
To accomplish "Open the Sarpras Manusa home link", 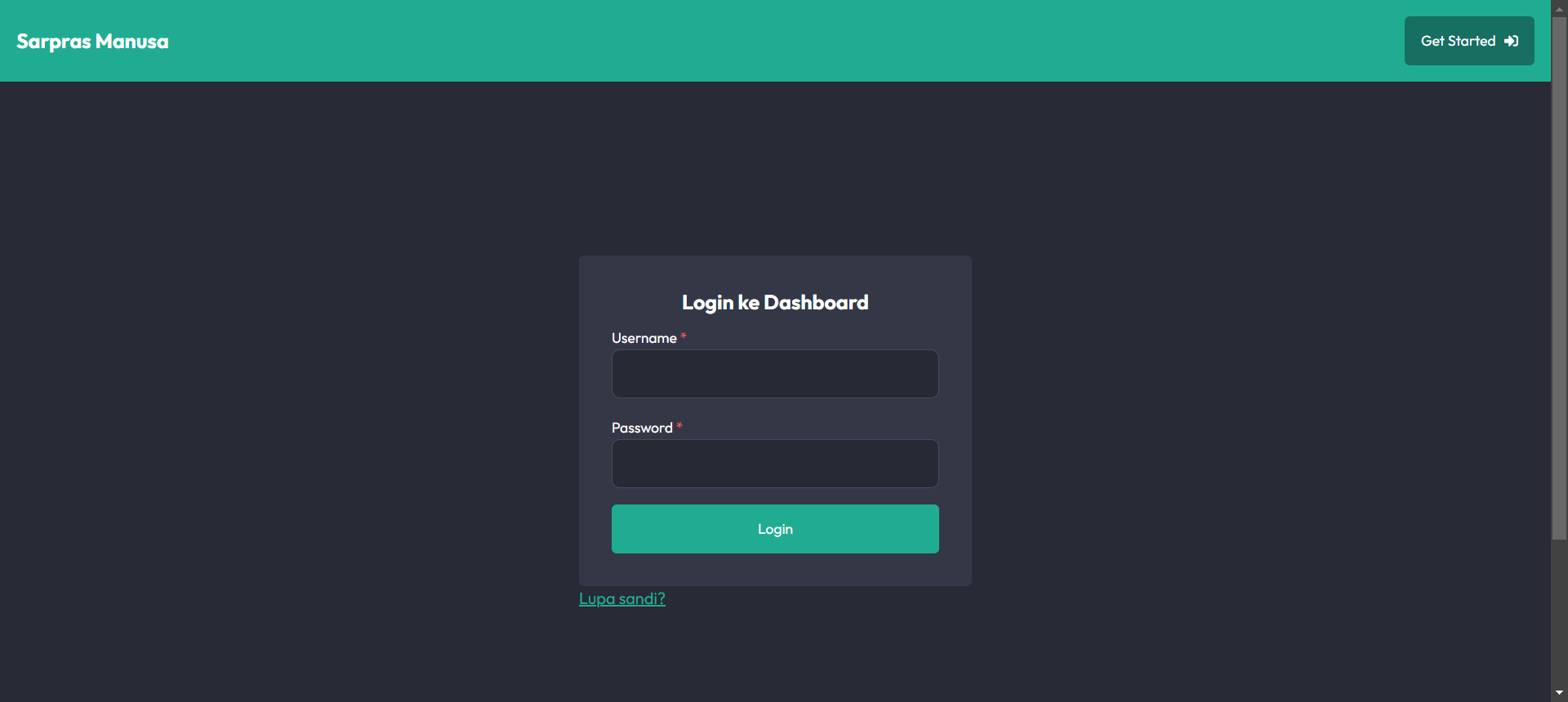I will click(92, 42).
